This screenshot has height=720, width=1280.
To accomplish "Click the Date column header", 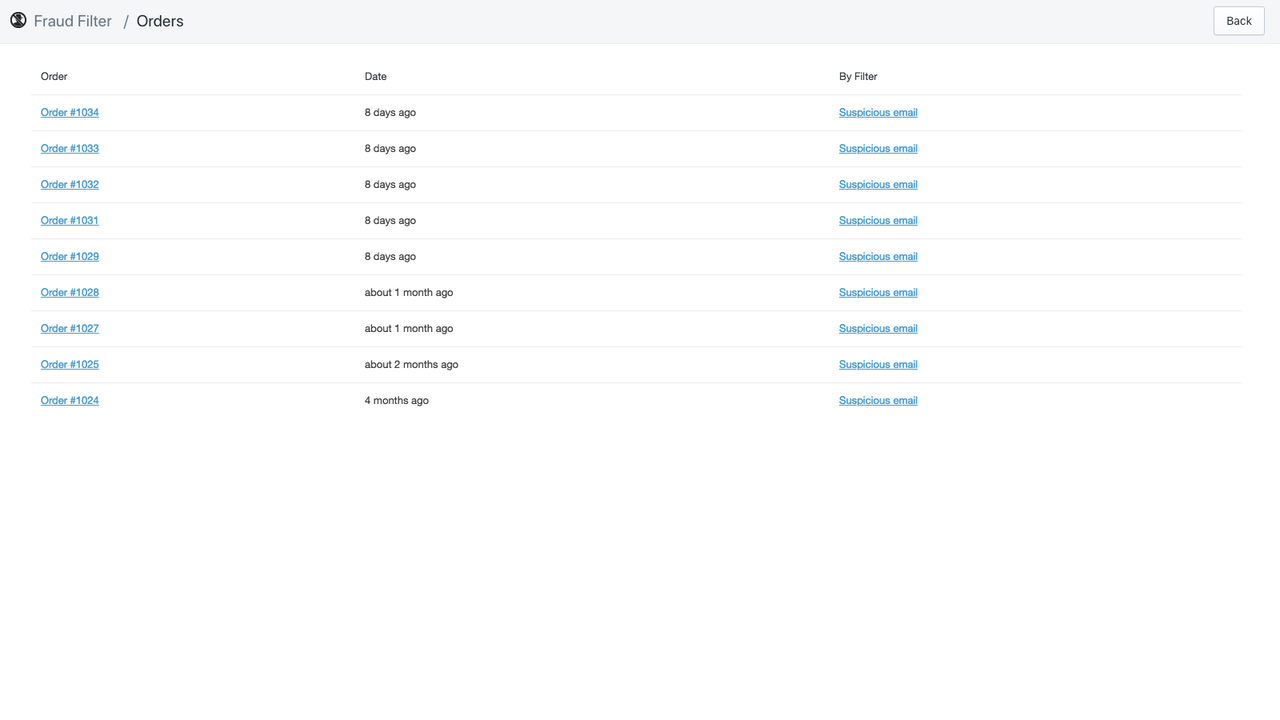I will (x=375, y=76).
